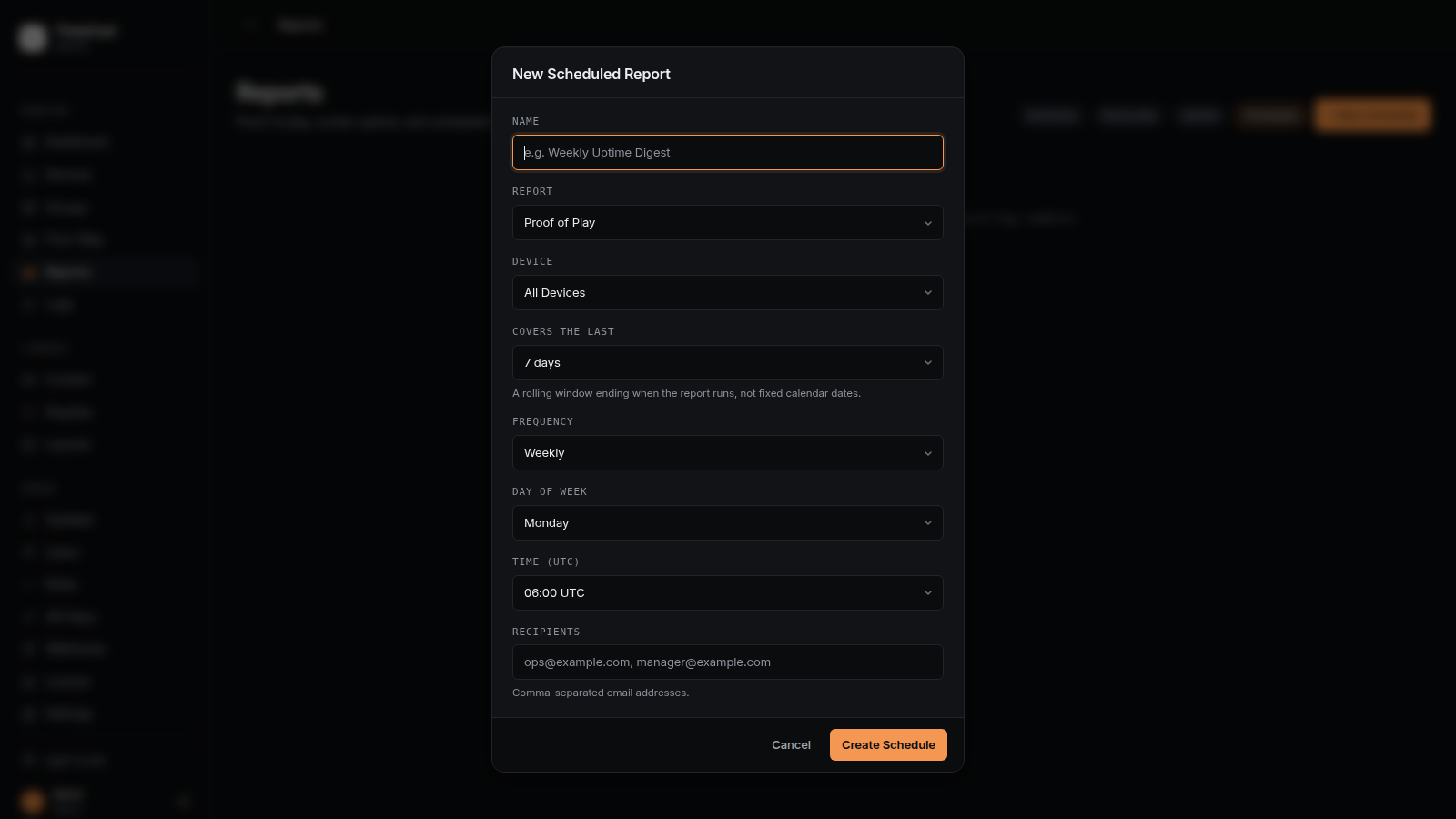Click the Create Schedule button
Image resolution: width=1456 pixels, height=819 pixels.
pos(888,744)
